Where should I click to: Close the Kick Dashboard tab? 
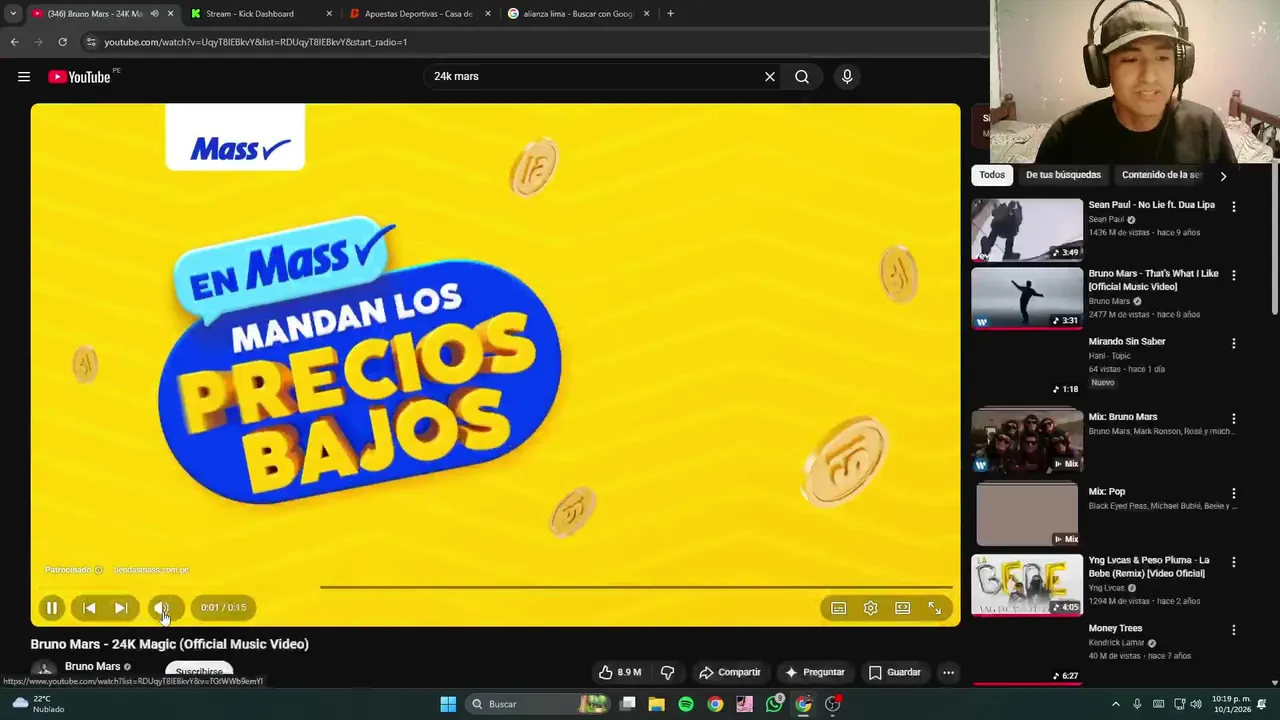point(329,14)
